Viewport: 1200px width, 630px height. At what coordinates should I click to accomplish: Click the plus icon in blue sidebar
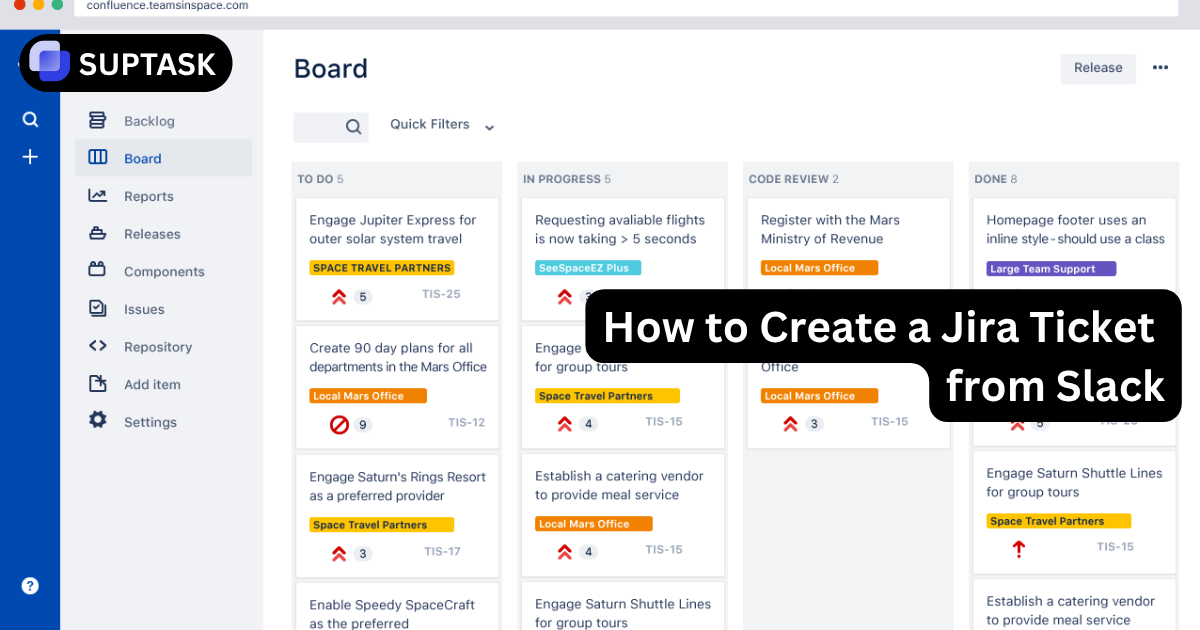30,156
